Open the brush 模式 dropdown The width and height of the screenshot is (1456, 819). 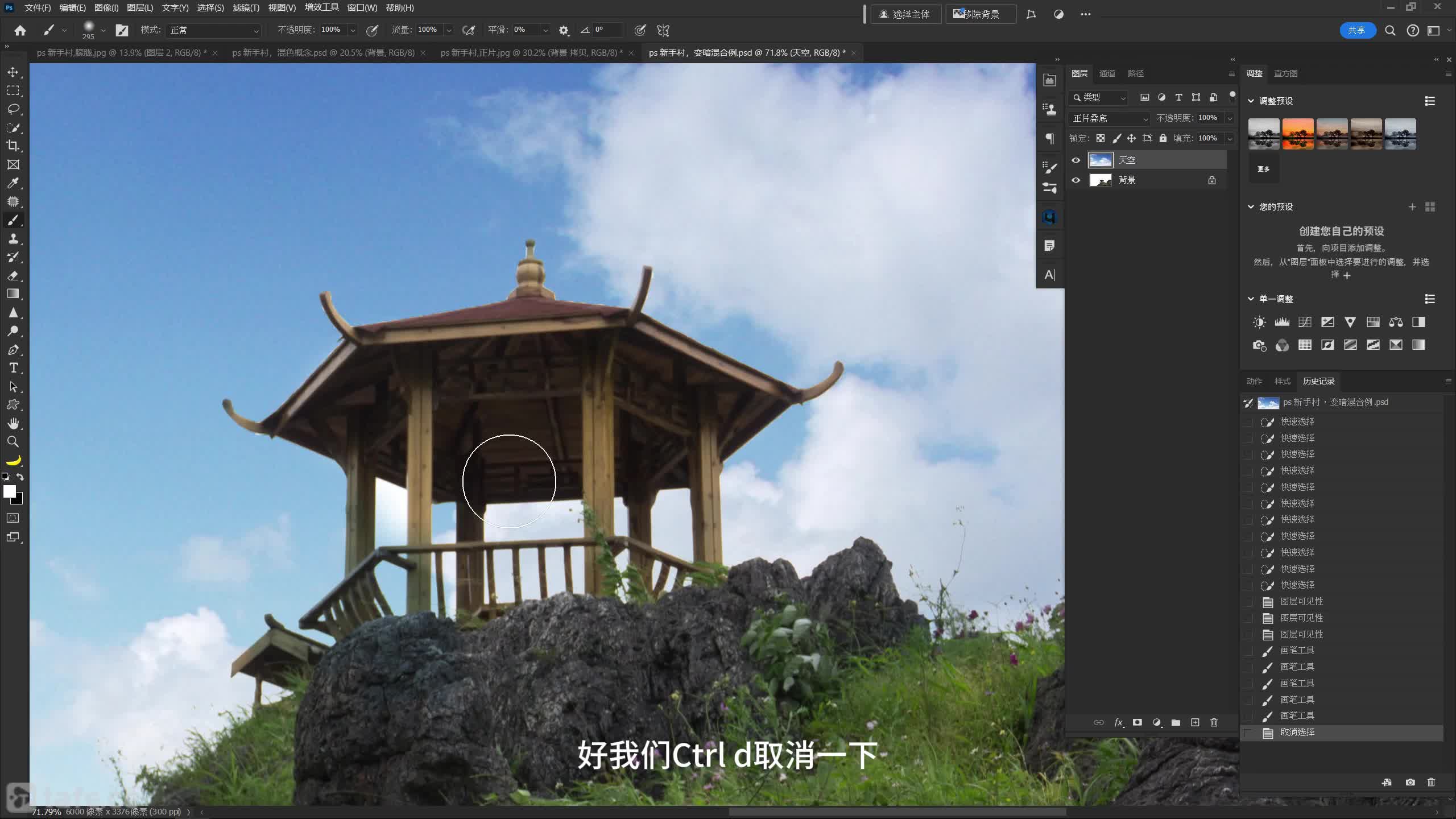pyautogui.click(x=214, y=30)
